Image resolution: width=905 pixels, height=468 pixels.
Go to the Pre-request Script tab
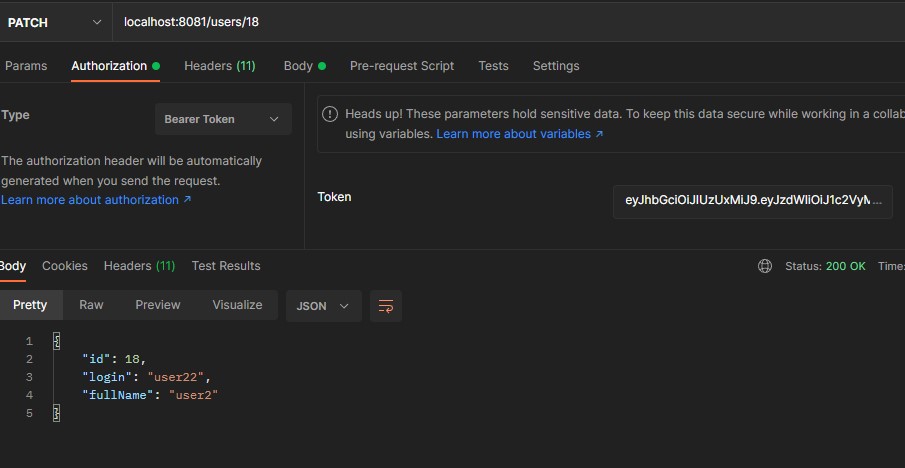402,66
